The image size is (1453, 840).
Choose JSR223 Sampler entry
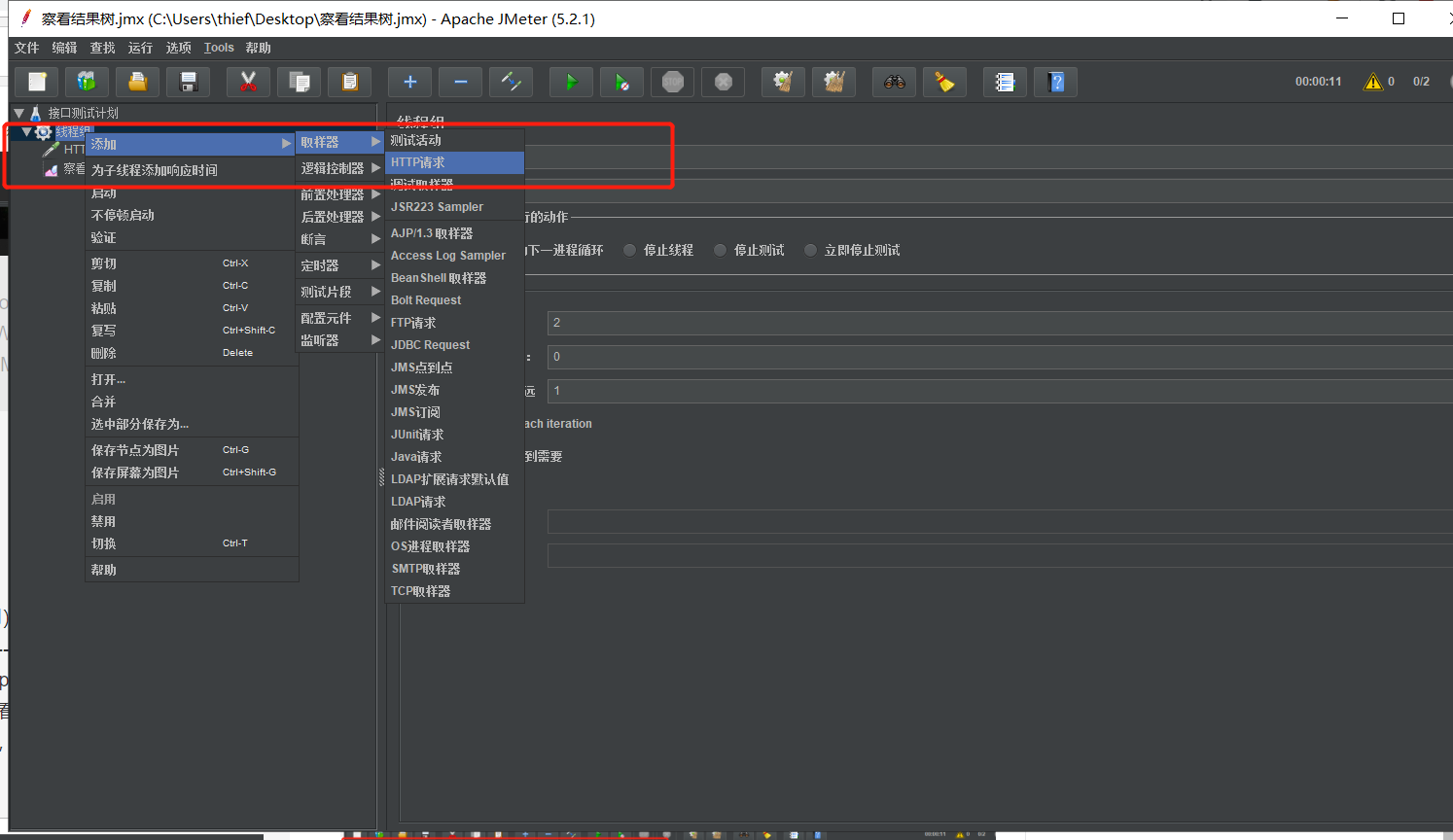(455, 207)
